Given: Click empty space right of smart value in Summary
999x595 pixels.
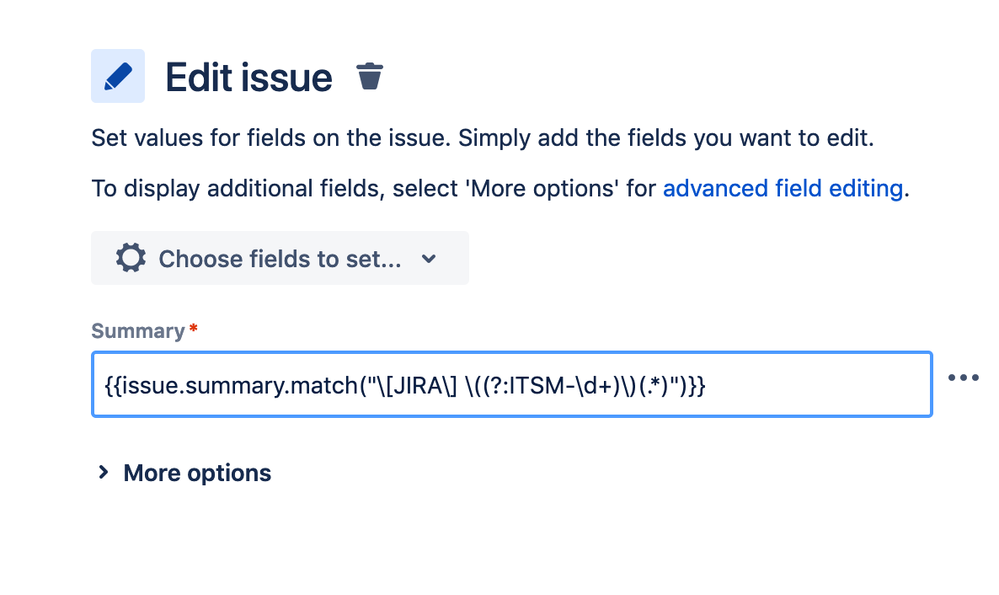Looking at the screenshot, I should [x=820, y=384].
